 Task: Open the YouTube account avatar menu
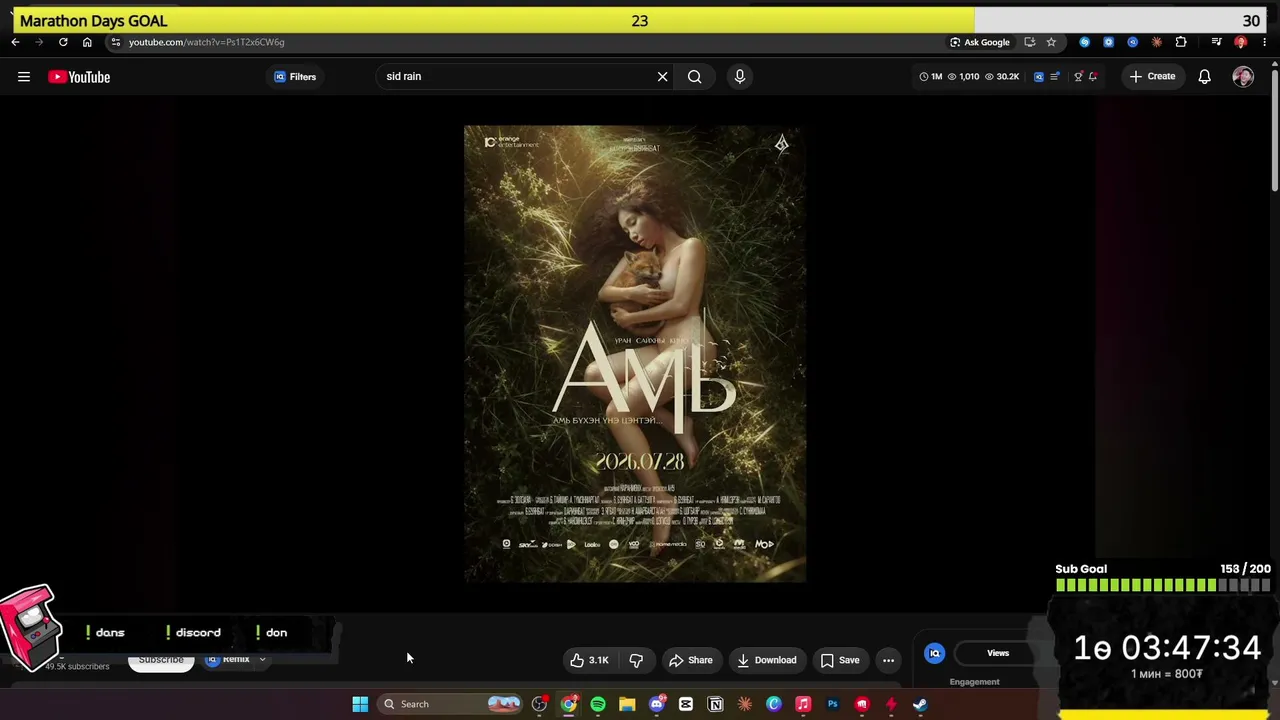coord(1243,77)
